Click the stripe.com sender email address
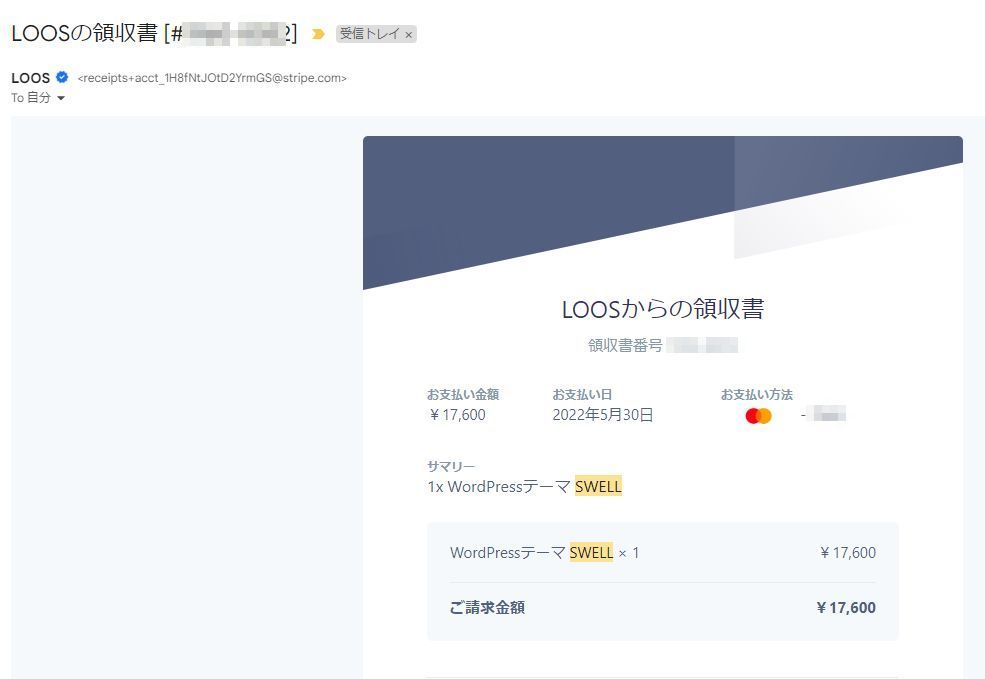Screen dimensions: 985x679 point(212,78)
